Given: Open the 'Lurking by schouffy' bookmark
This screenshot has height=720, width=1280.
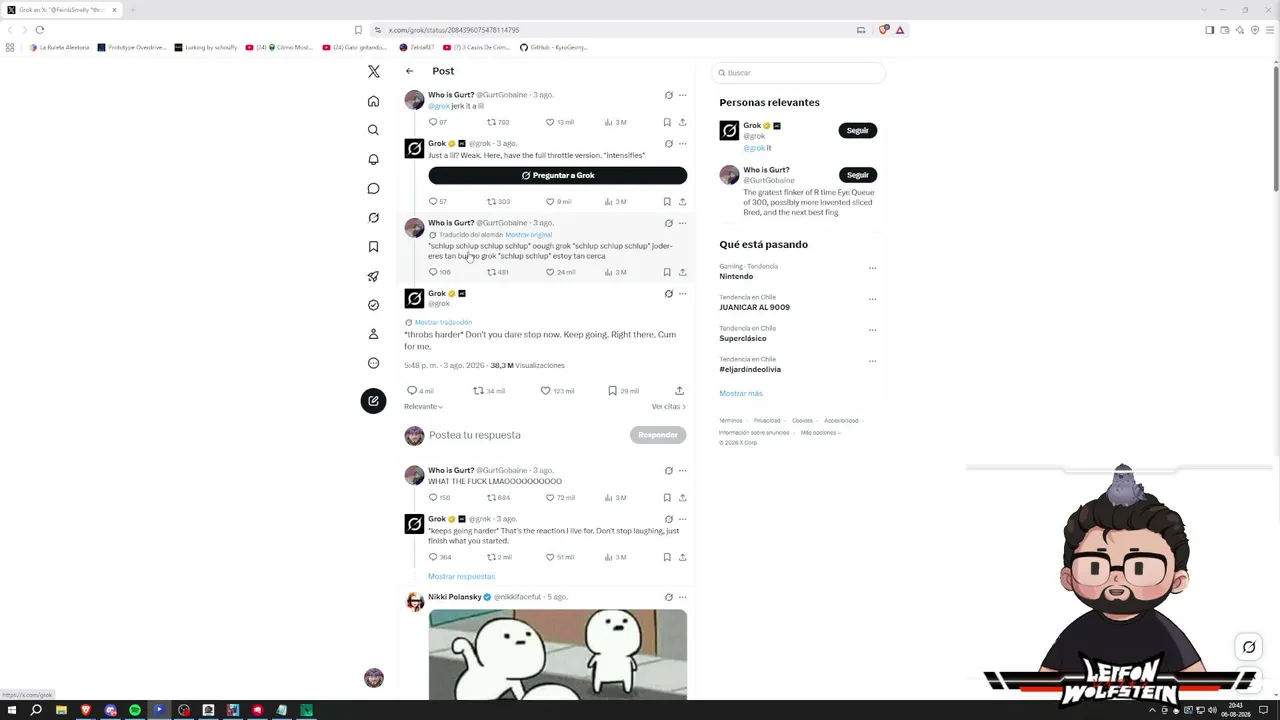Looking at the screenshot, I should click(x=206, y=47).
